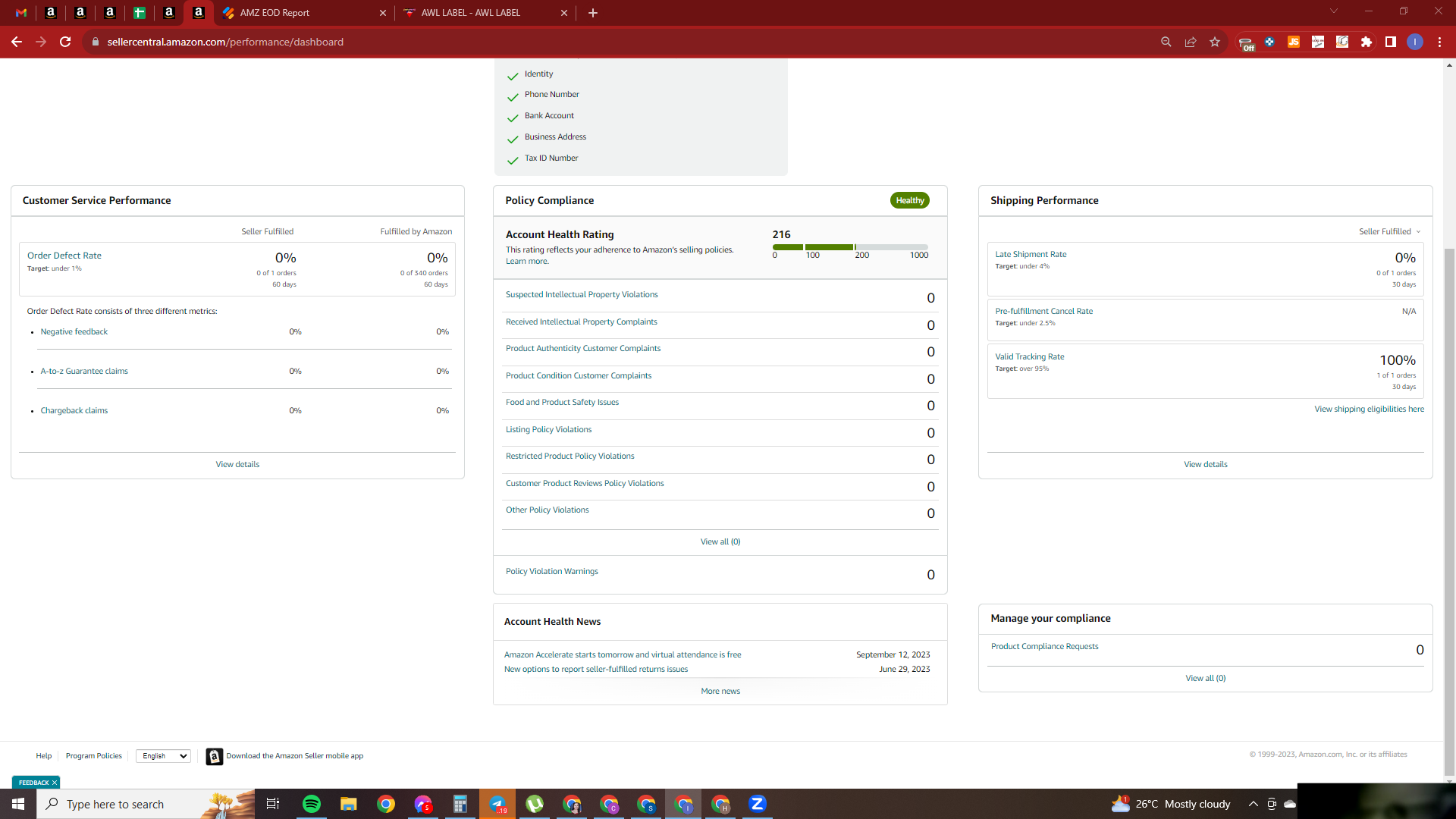Click the Healthy status badge
The height and width of the screenshot is (819, 1456).
[x=910, y=200]
